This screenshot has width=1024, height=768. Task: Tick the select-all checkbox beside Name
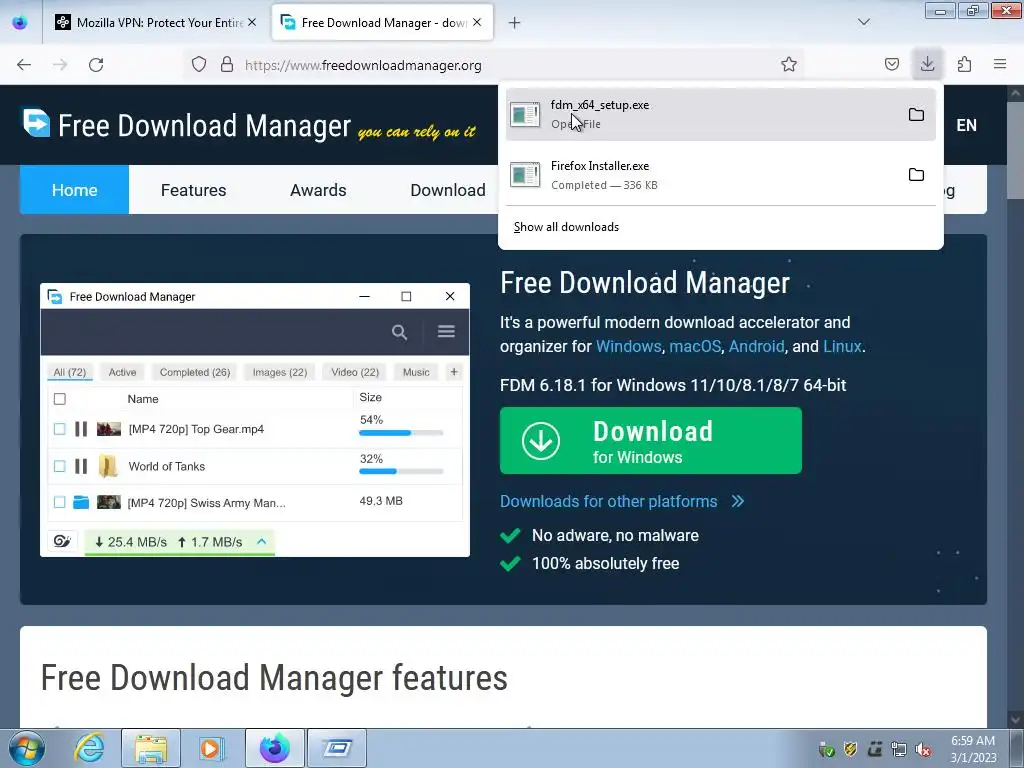[x=59, y=399]
